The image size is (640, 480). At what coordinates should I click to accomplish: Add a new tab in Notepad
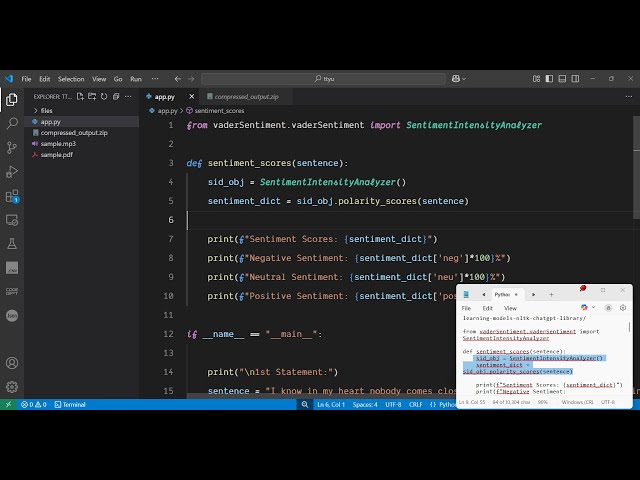pyautogui.click(x=551, y=294)
